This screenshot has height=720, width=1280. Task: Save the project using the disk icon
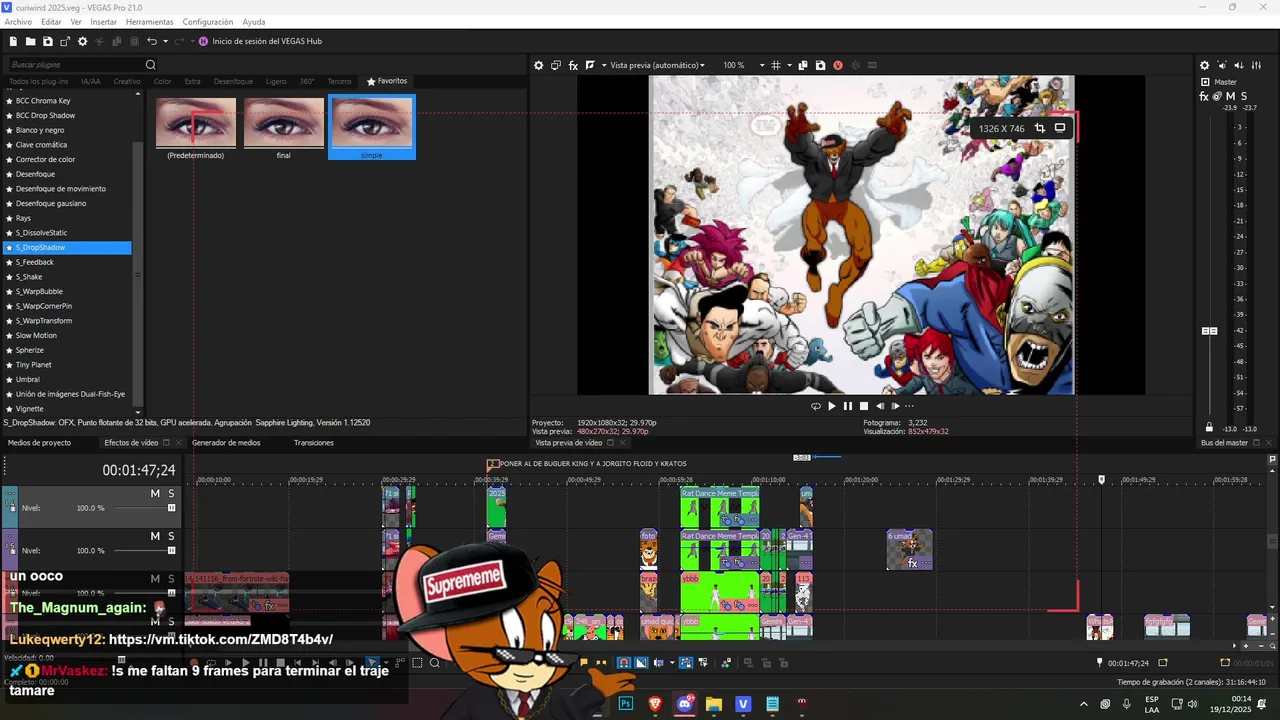pos(47,41)
